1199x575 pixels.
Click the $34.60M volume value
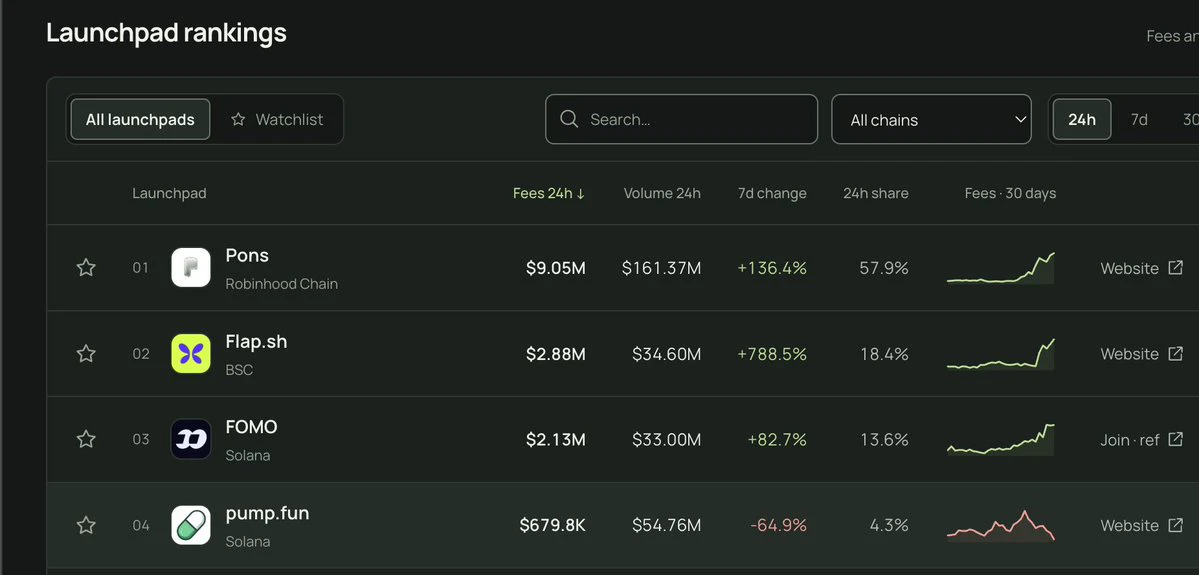coord(667,354)
